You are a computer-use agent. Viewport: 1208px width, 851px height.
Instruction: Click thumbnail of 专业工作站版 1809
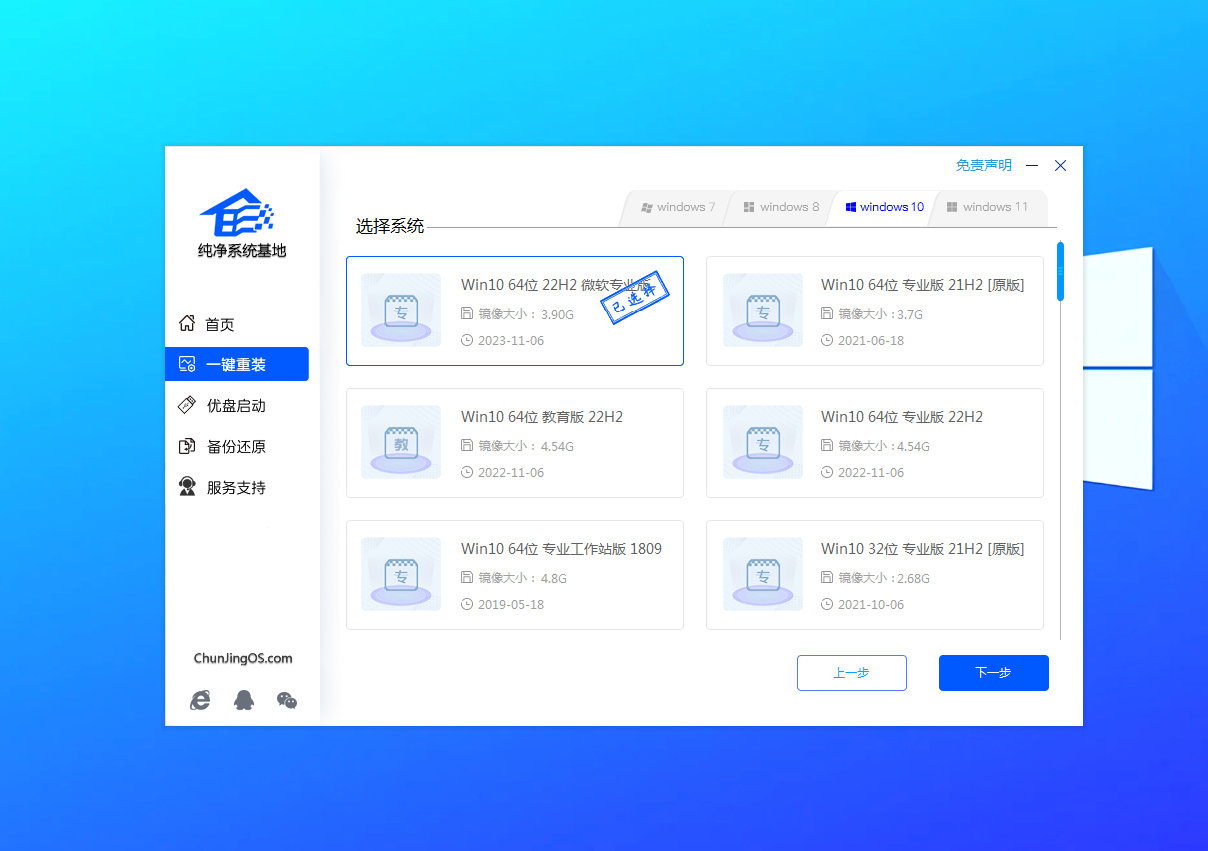401,574
